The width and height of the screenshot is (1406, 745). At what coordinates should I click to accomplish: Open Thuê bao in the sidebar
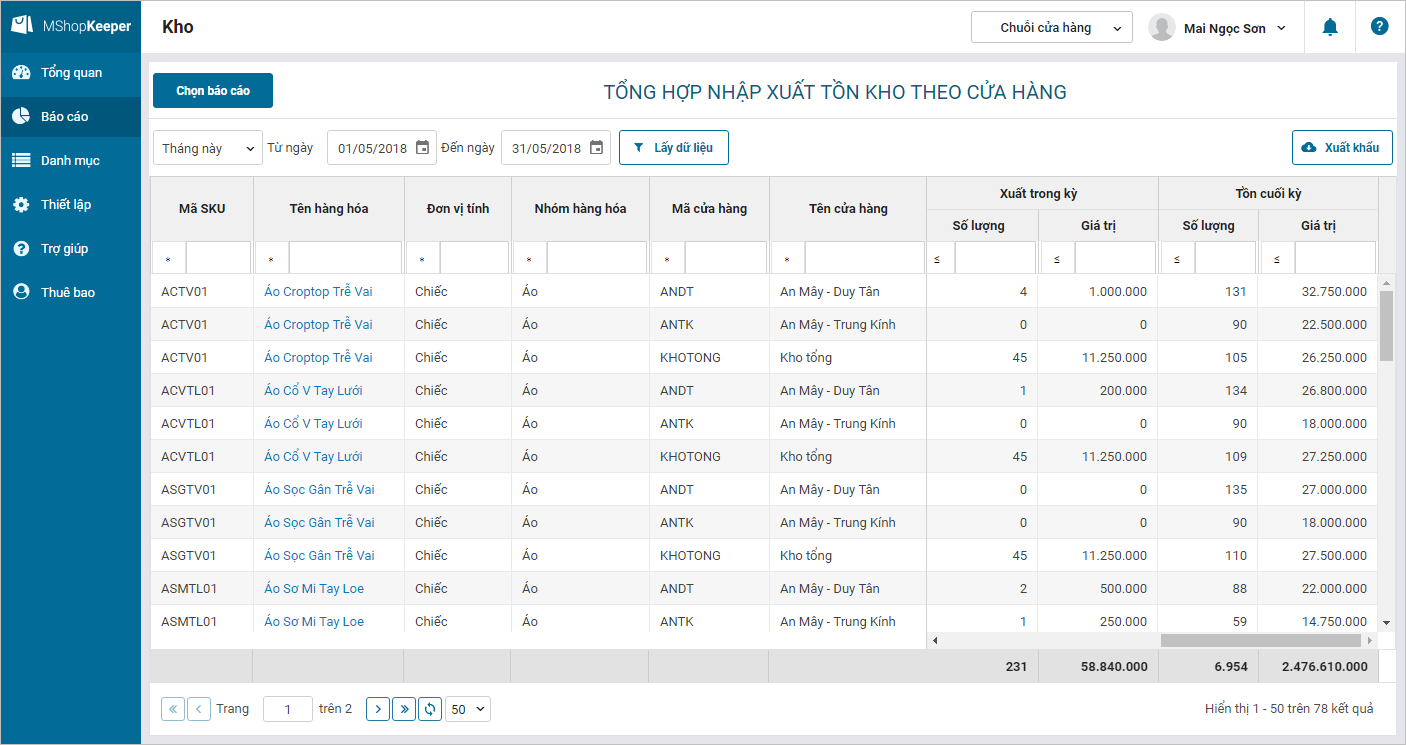(x=70, y=293)
